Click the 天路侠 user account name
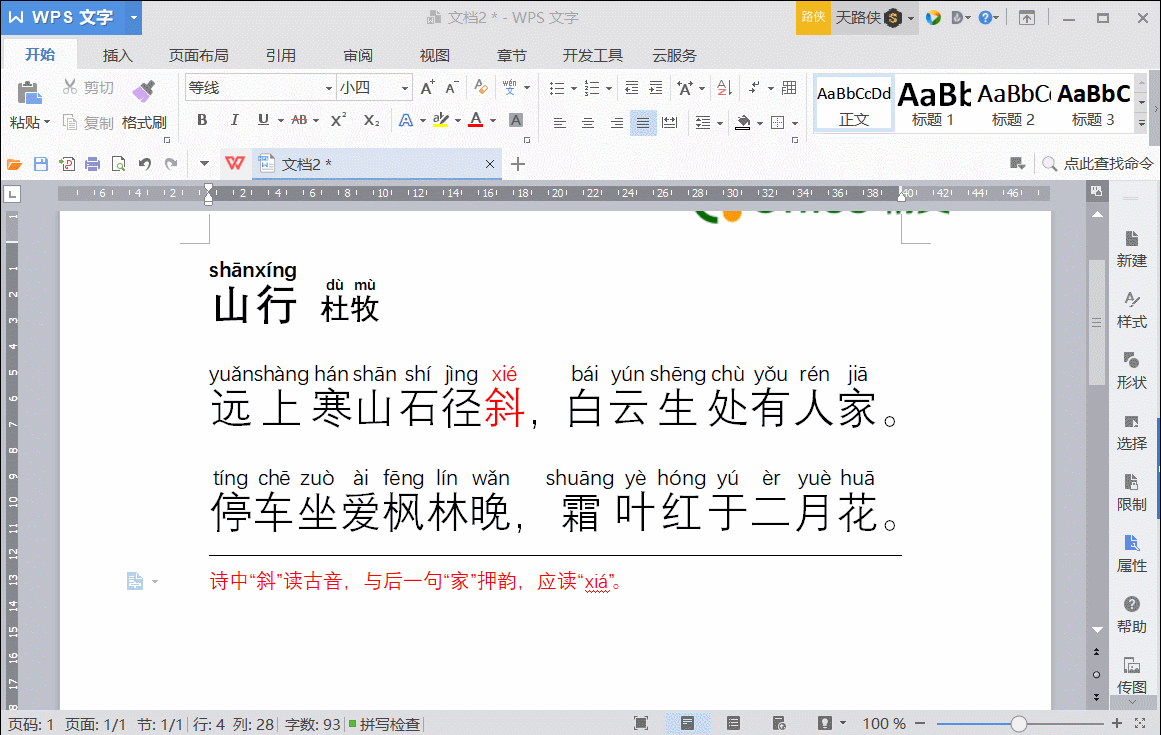This screenshot has height=735, width=1161. coord(858,17)
